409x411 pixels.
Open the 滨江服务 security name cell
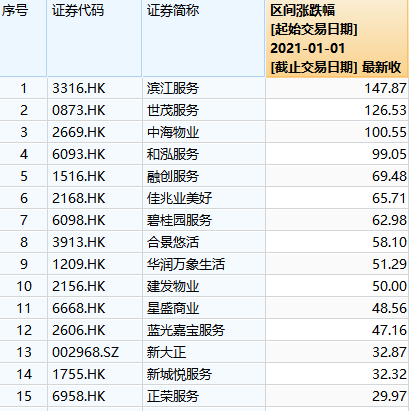coord(204,88)
